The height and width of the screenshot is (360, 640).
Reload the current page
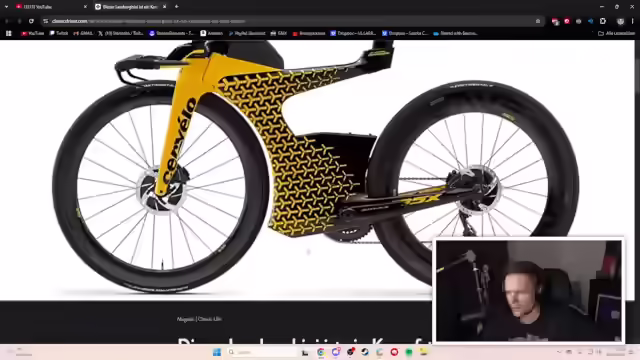pyautogui.click(x=31, y=21)
